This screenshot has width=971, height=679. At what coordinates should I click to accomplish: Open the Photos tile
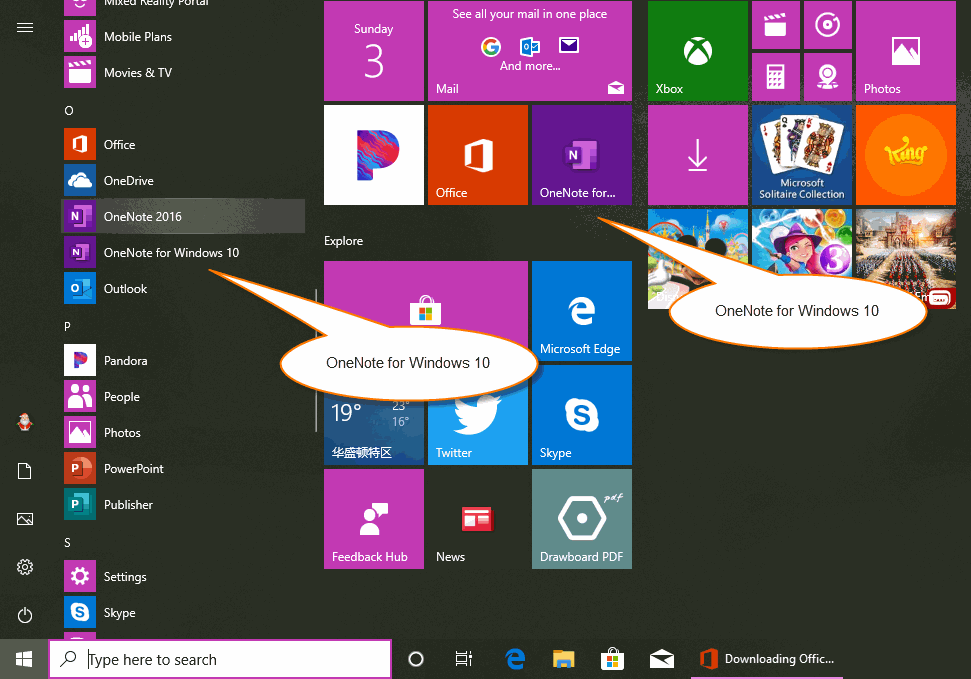point(906,51)
